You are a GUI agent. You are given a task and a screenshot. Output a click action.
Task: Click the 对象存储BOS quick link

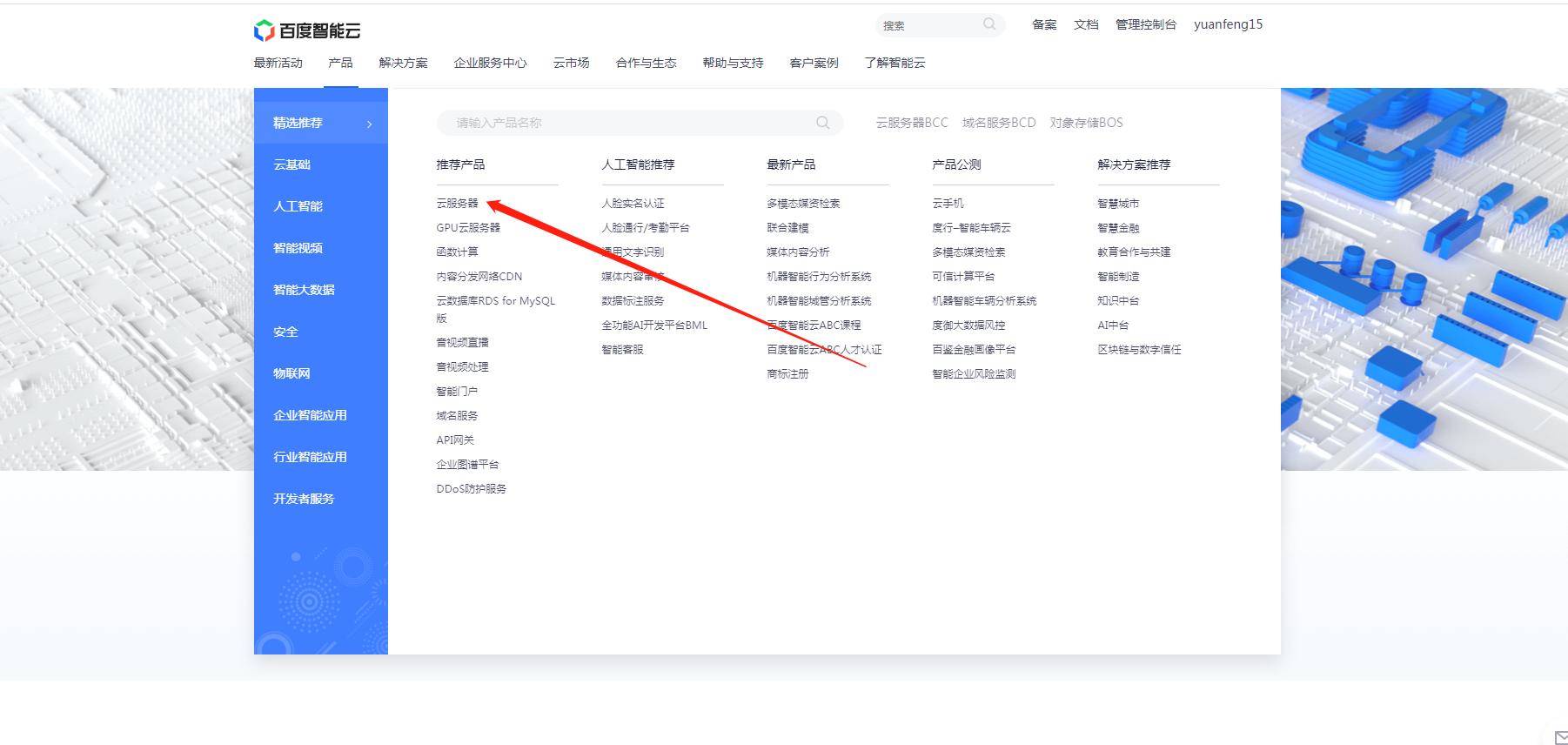(1086, 123)
